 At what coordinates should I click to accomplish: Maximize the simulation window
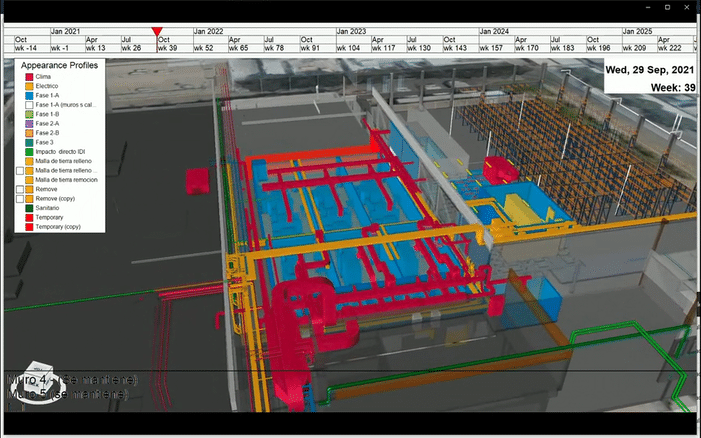point(667,7)
